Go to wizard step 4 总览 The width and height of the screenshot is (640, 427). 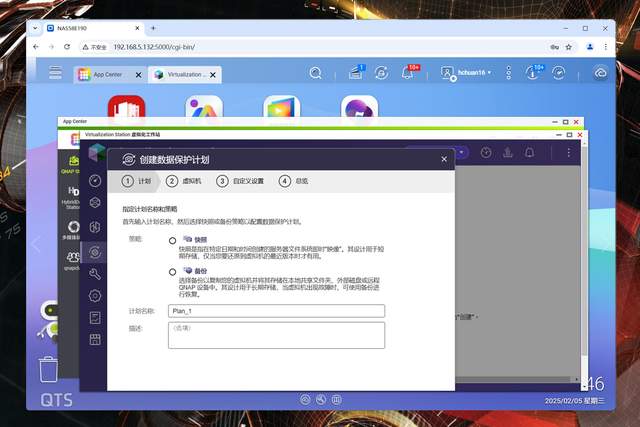[293, 181]
